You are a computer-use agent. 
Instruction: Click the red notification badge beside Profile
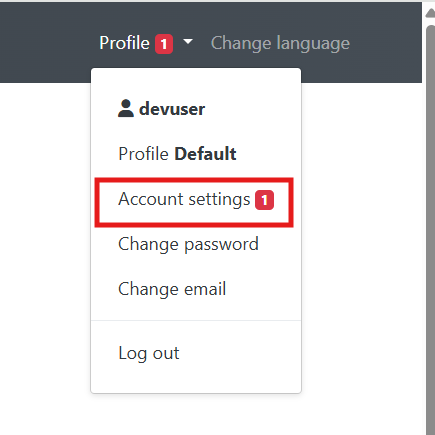pyautogui.click(x=164, y=44)
